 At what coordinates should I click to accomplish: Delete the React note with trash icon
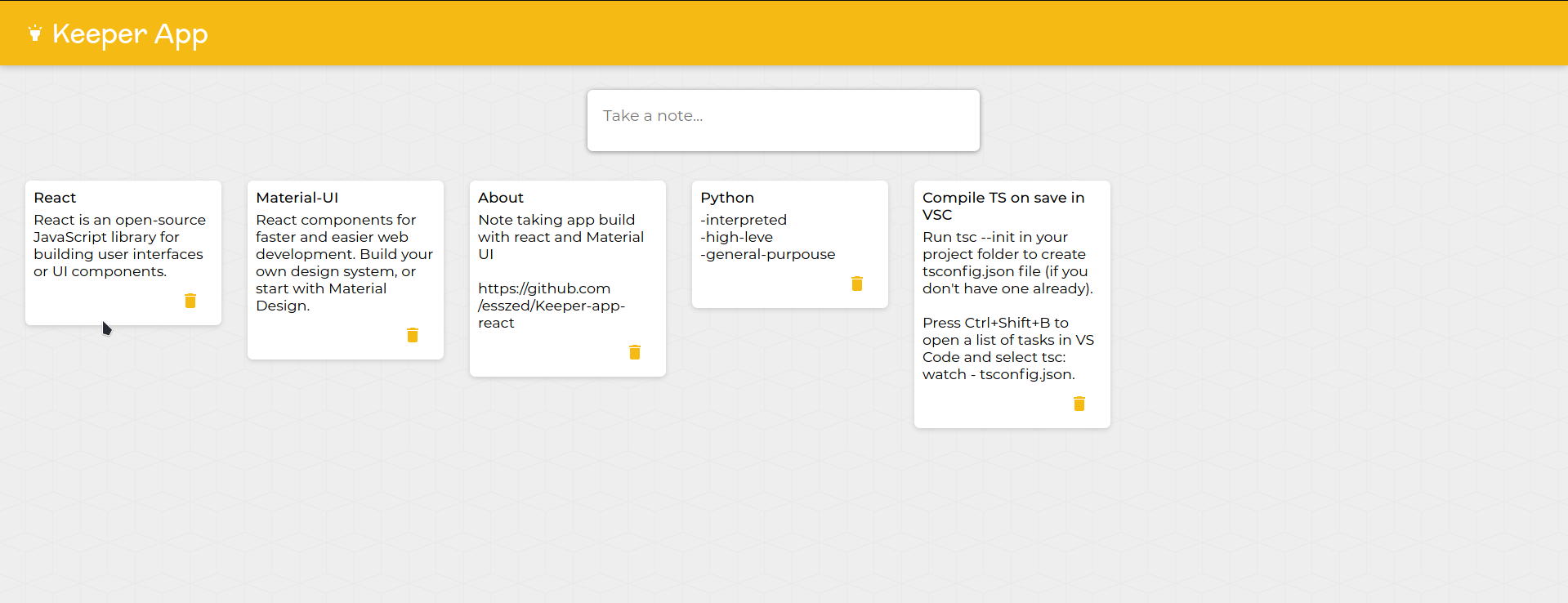pyautogui.click(x=190, y=301)
